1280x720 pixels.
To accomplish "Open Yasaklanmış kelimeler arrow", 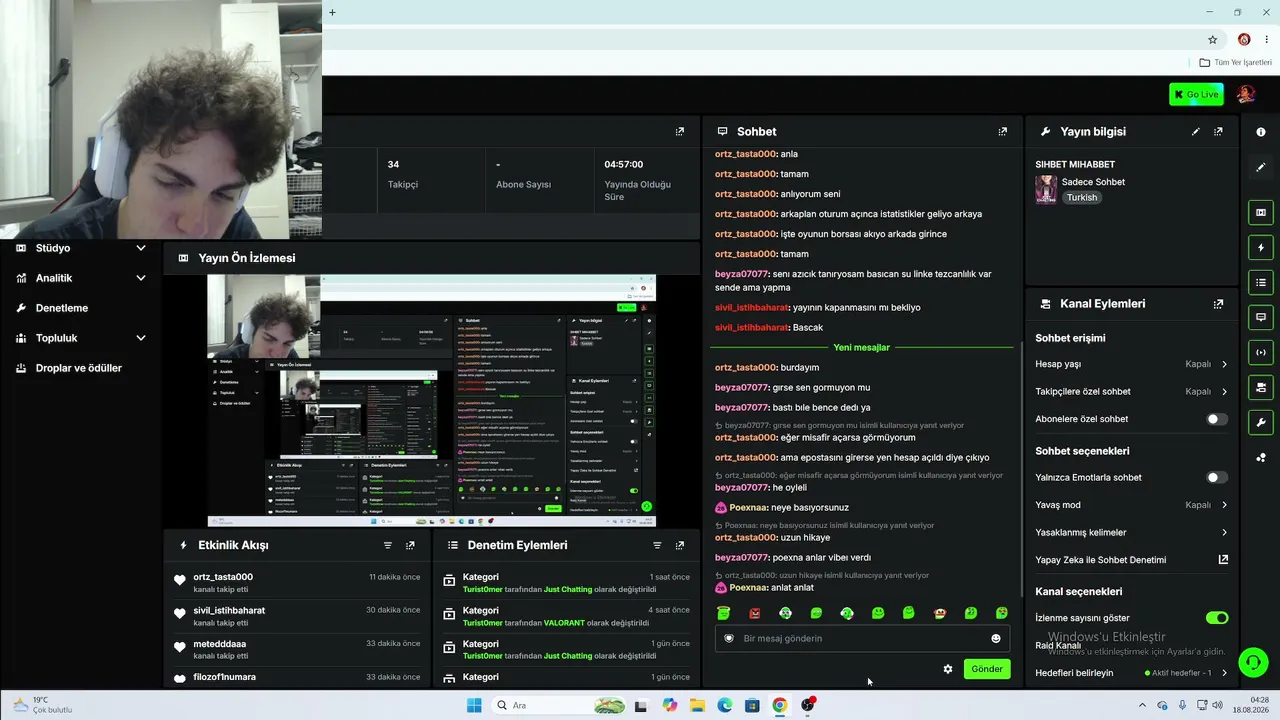I will coord(1224,532).
